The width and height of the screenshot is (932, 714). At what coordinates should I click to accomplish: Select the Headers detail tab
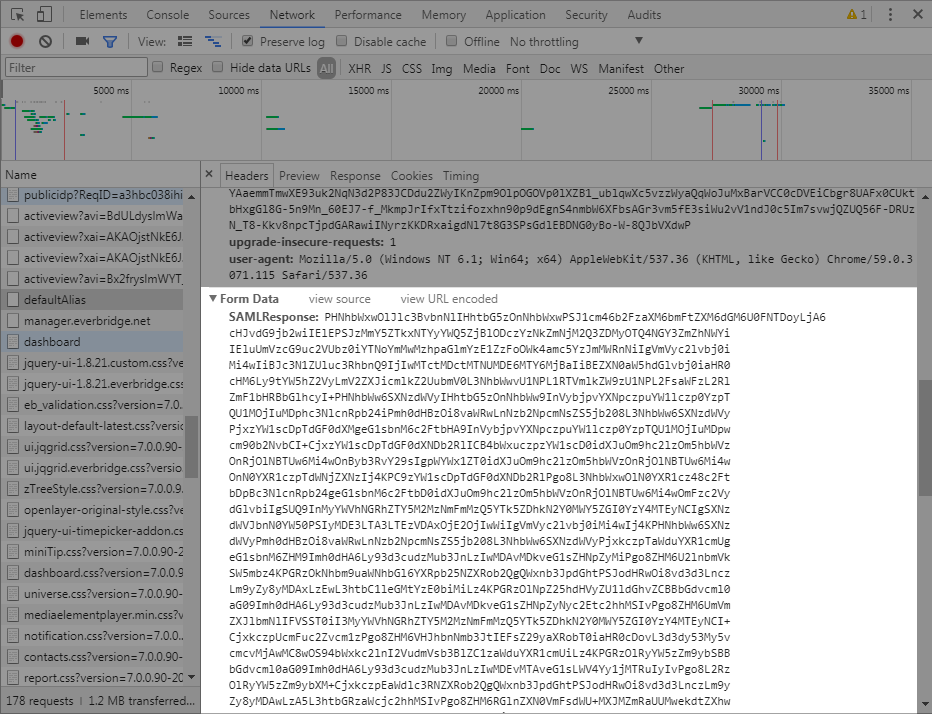click(247, 175)
